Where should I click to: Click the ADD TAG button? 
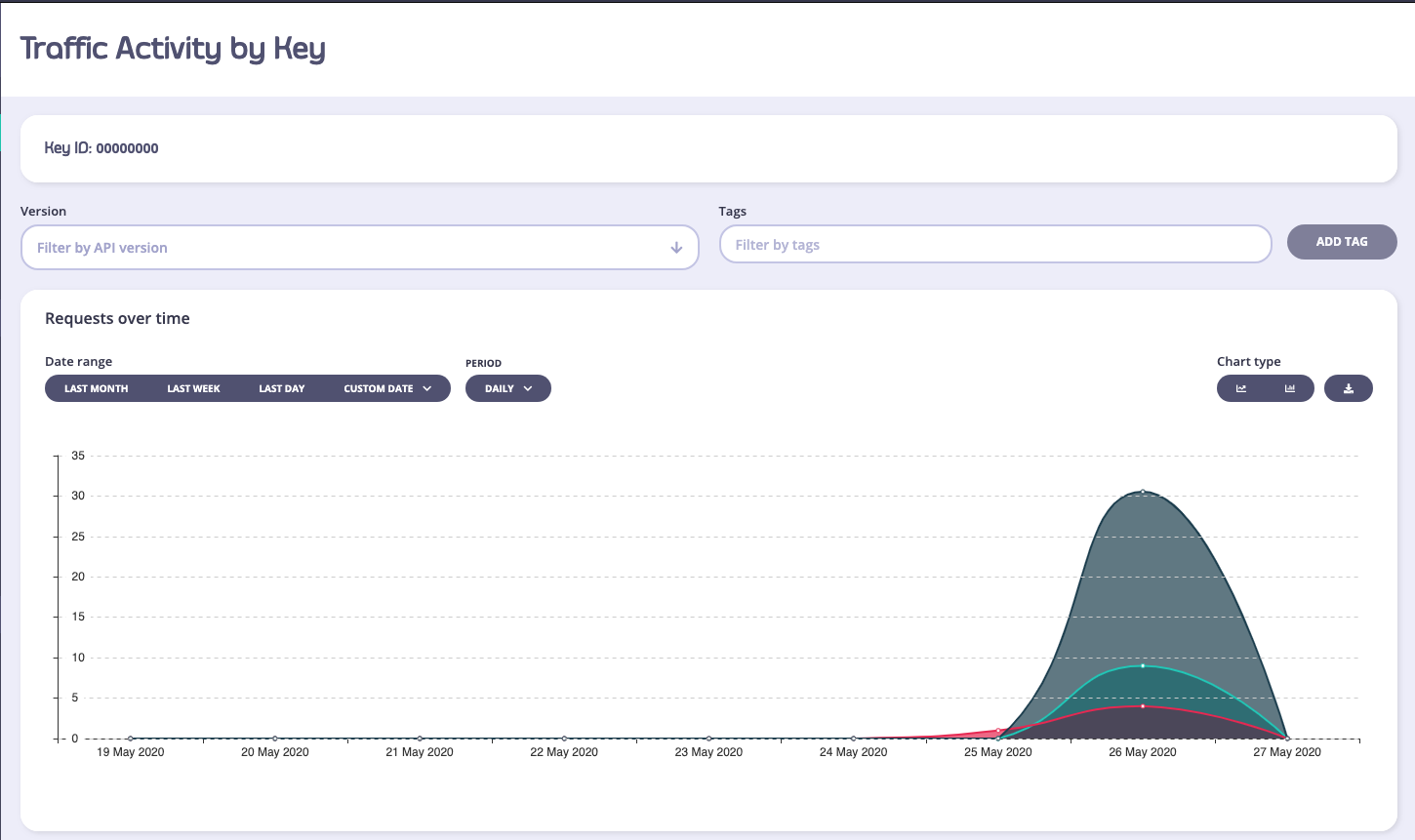pos(1342,242)
